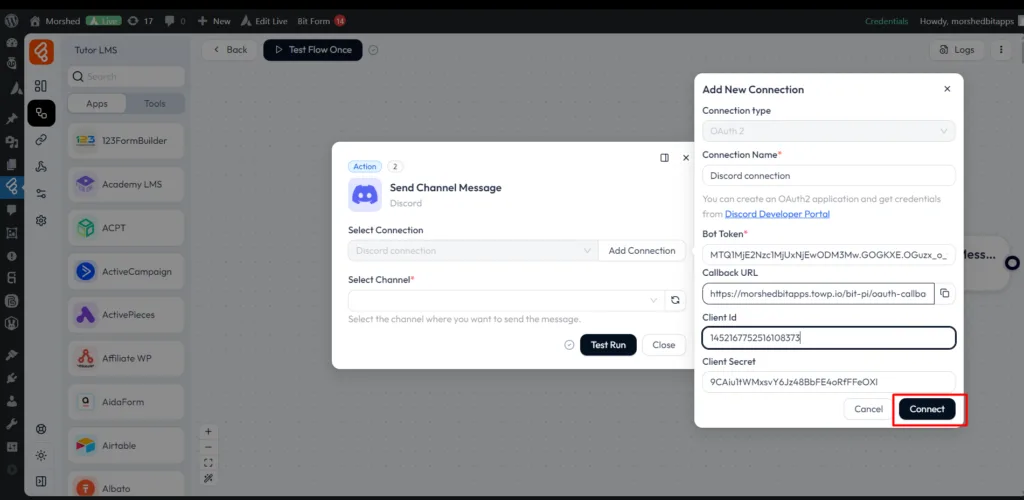The width and height of the screenshot is (1024, 500).
Task: Click the Callback URL field
Action: [x=818, y=294]
